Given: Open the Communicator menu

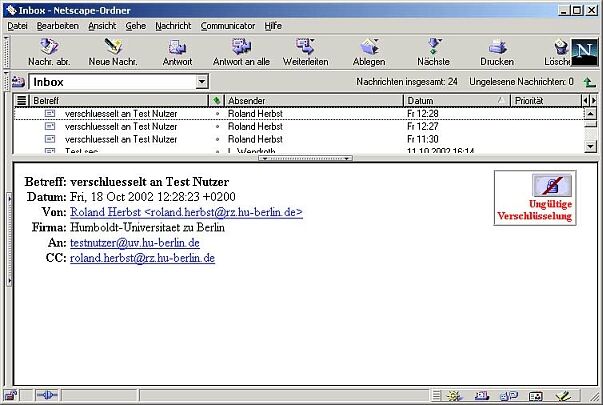Looking at the screenshot, I should pyautogui.click(x=228, y=25).
